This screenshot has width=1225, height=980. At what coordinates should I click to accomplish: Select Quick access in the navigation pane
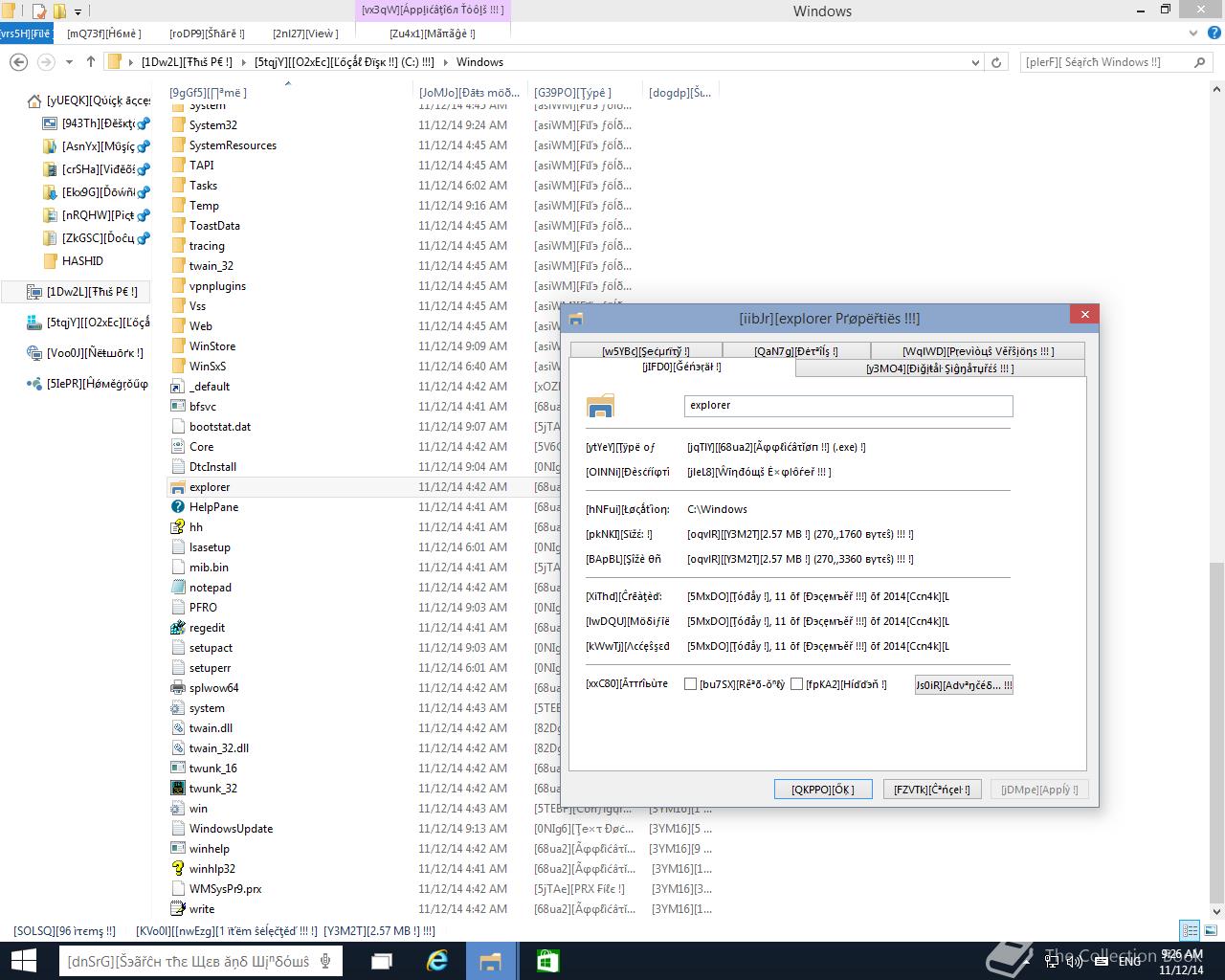[98, 100]
